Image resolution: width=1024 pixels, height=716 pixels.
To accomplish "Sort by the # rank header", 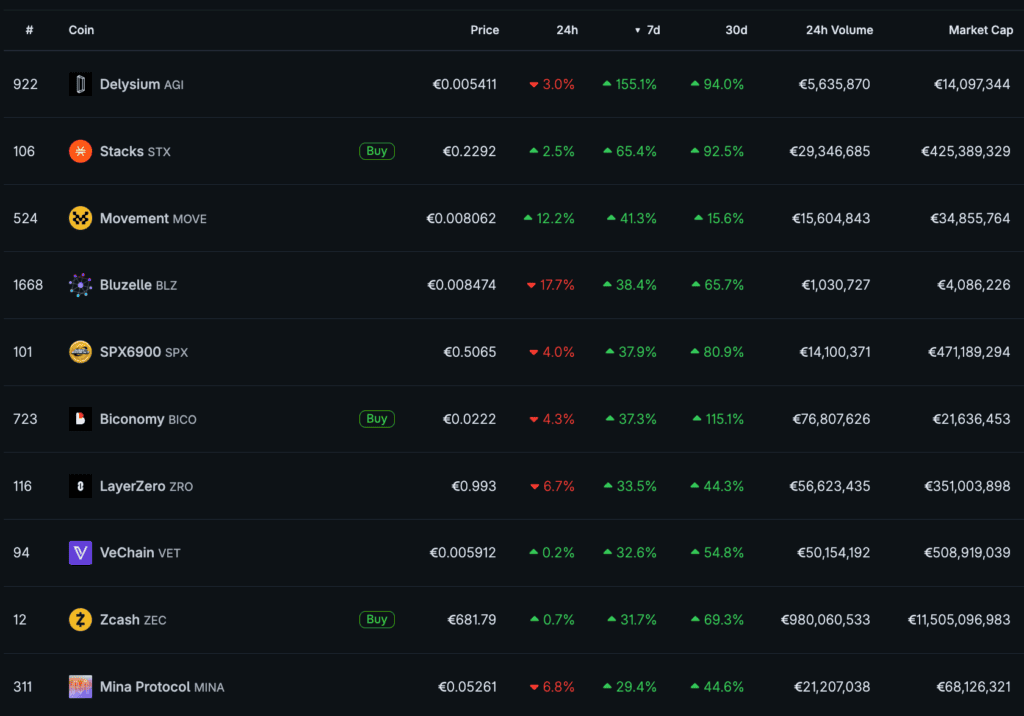I will (29, 30).
